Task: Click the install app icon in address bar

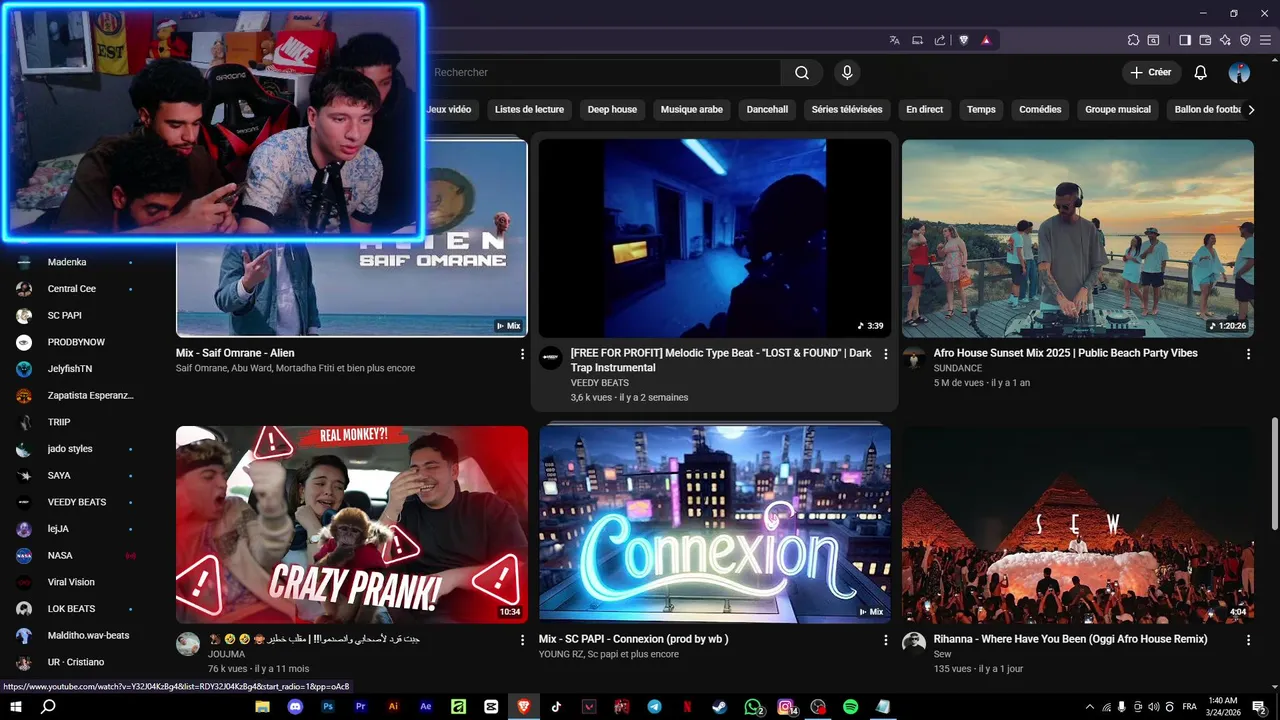Action: 917,40
